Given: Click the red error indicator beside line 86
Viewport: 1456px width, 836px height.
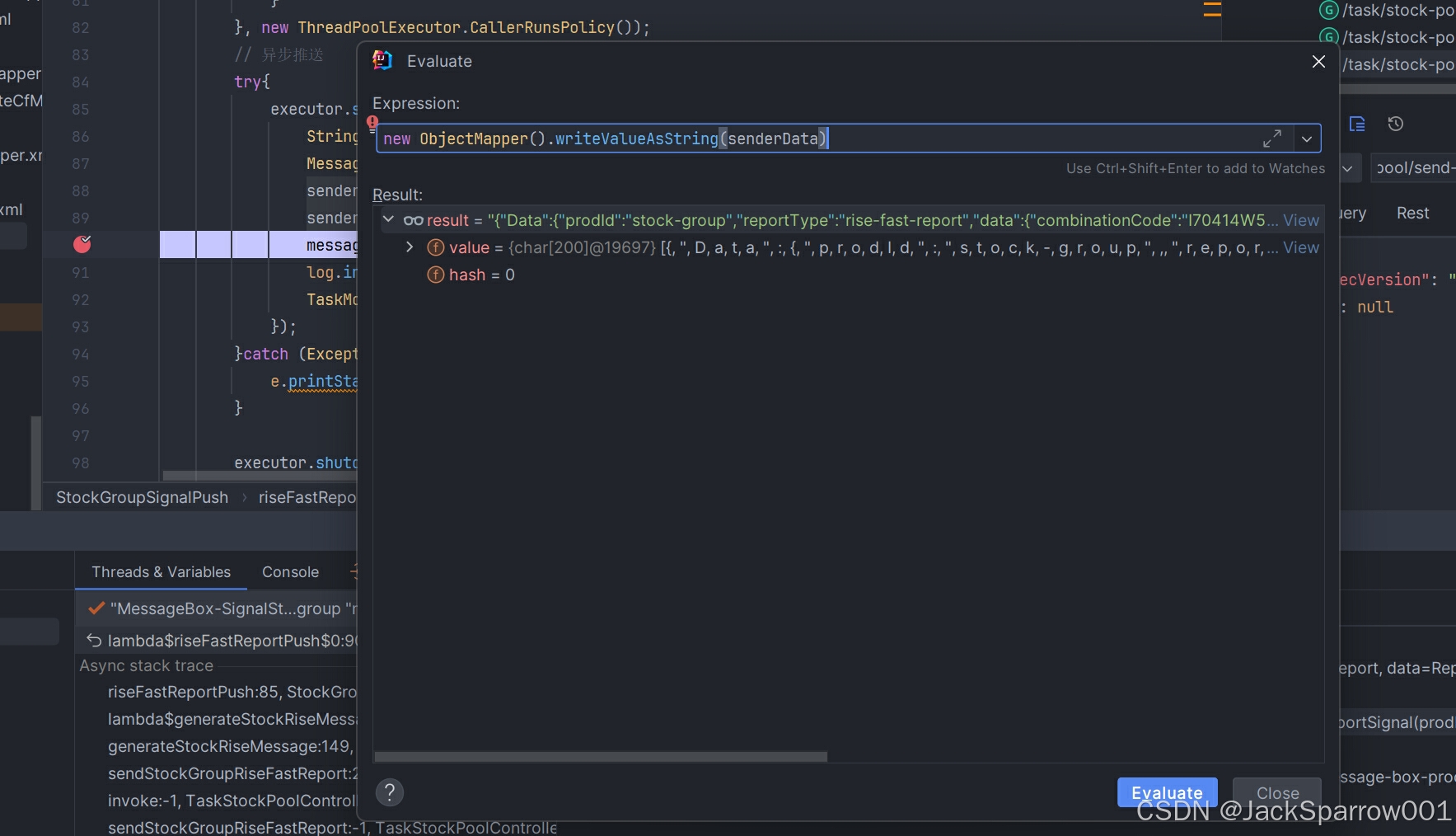Looking at the screenshot, I should coord(372,122).
